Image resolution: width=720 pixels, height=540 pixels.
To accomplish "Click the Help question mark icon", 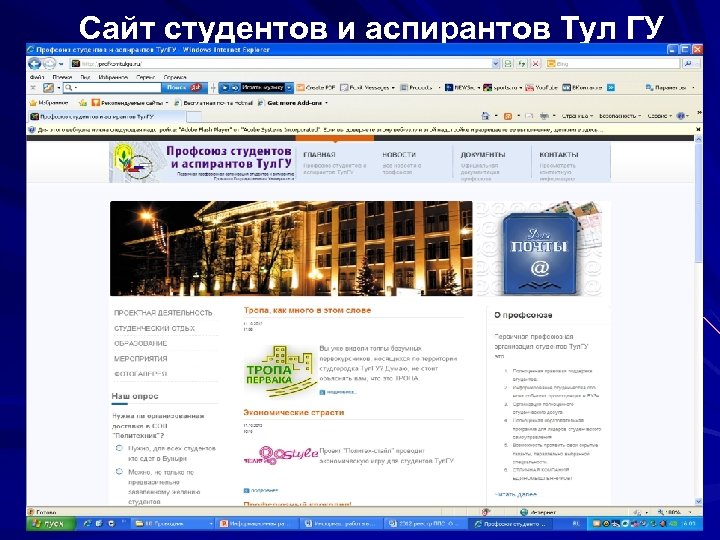I will (x=681, y=116).
